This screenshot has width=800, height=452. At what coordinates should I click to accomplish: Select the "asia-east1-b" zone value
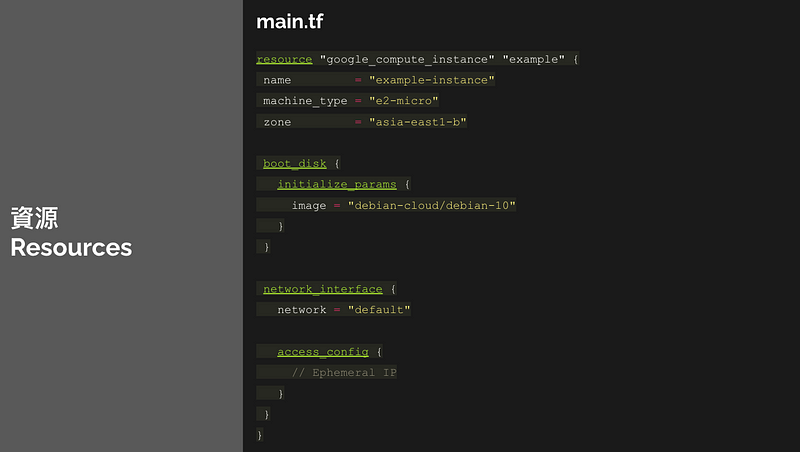(x=417, y=122)
